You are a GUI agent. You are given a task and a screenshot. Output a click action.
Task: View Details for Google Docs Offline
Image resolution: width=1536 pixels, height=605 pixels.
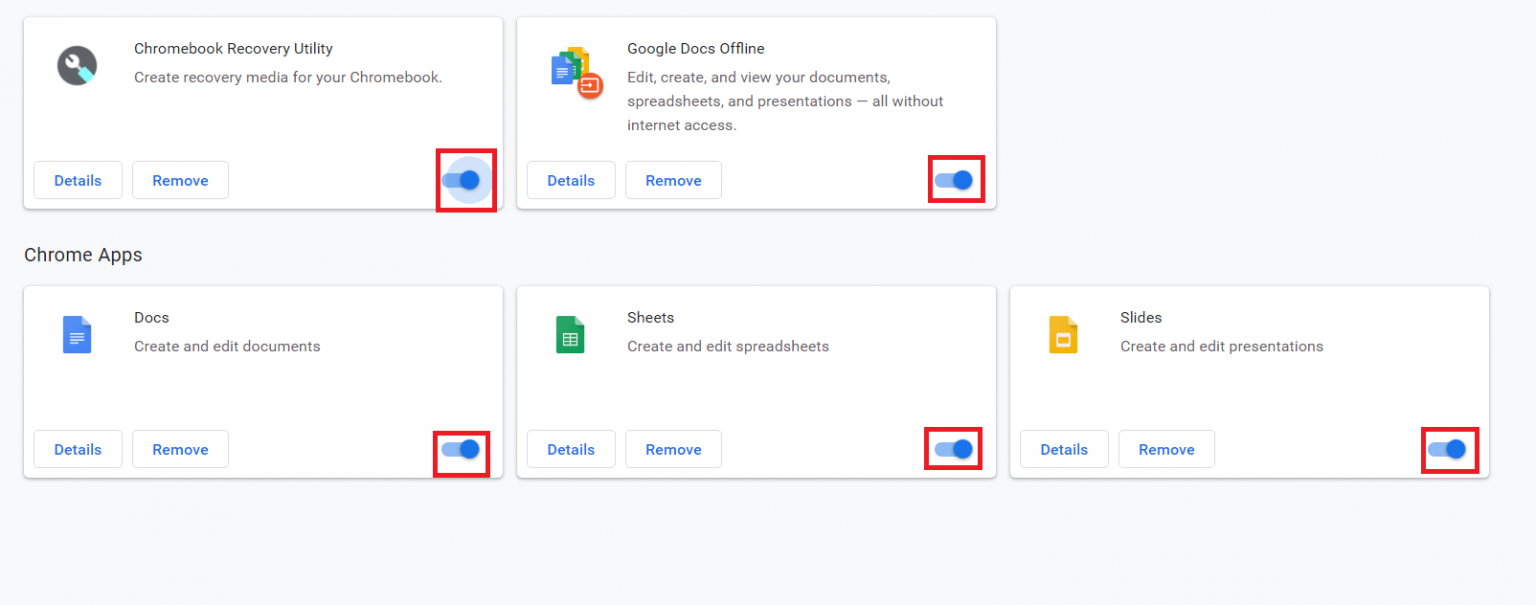point(571,180)
